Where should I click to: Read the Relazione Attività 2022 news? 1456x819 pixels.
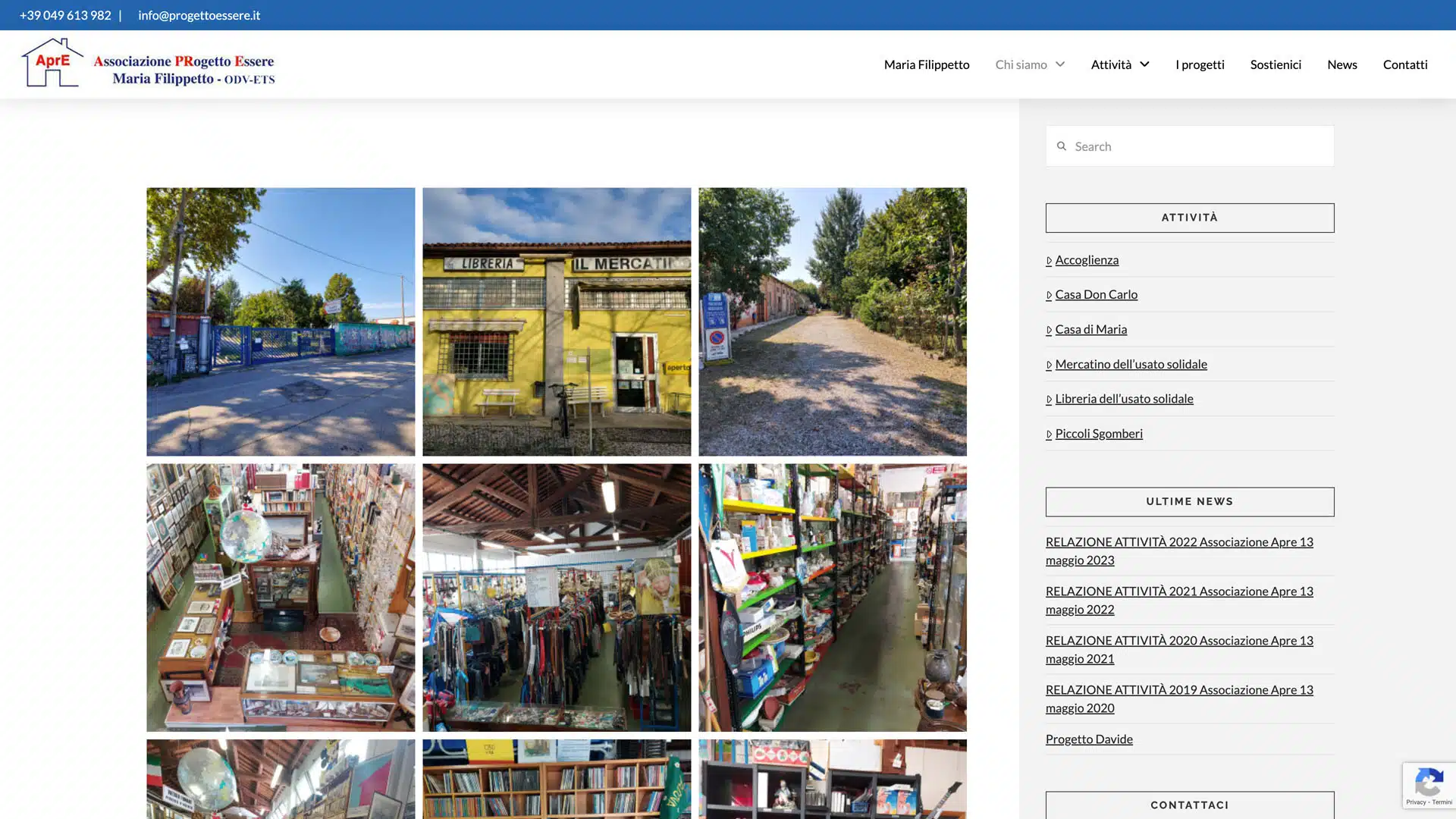(x=1179, y=551)
